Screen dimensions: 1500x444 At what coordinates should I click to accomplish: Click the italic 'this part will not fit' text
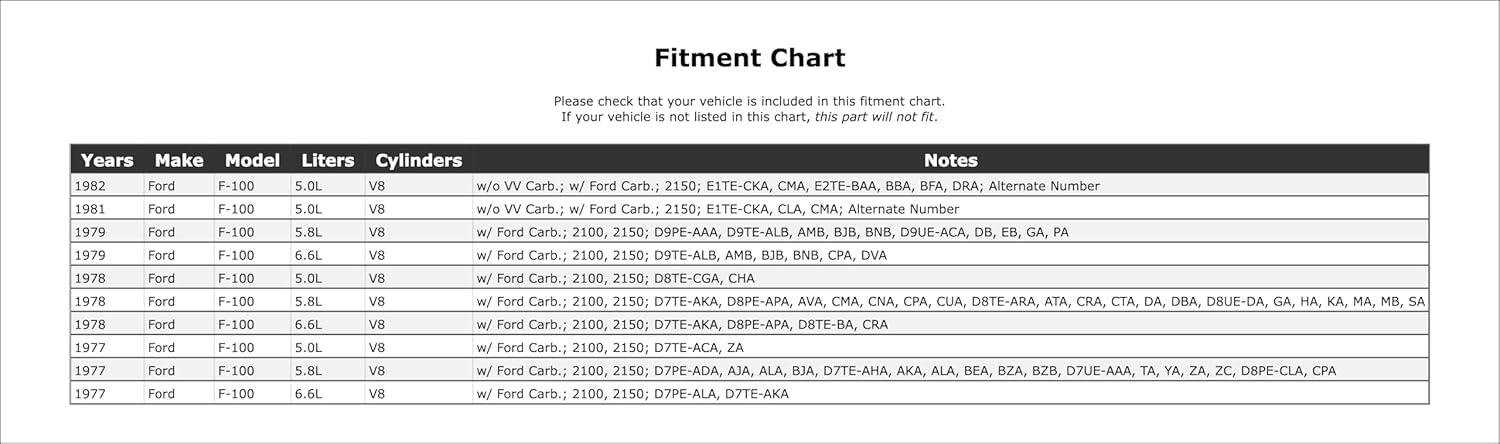click(875, 117)
